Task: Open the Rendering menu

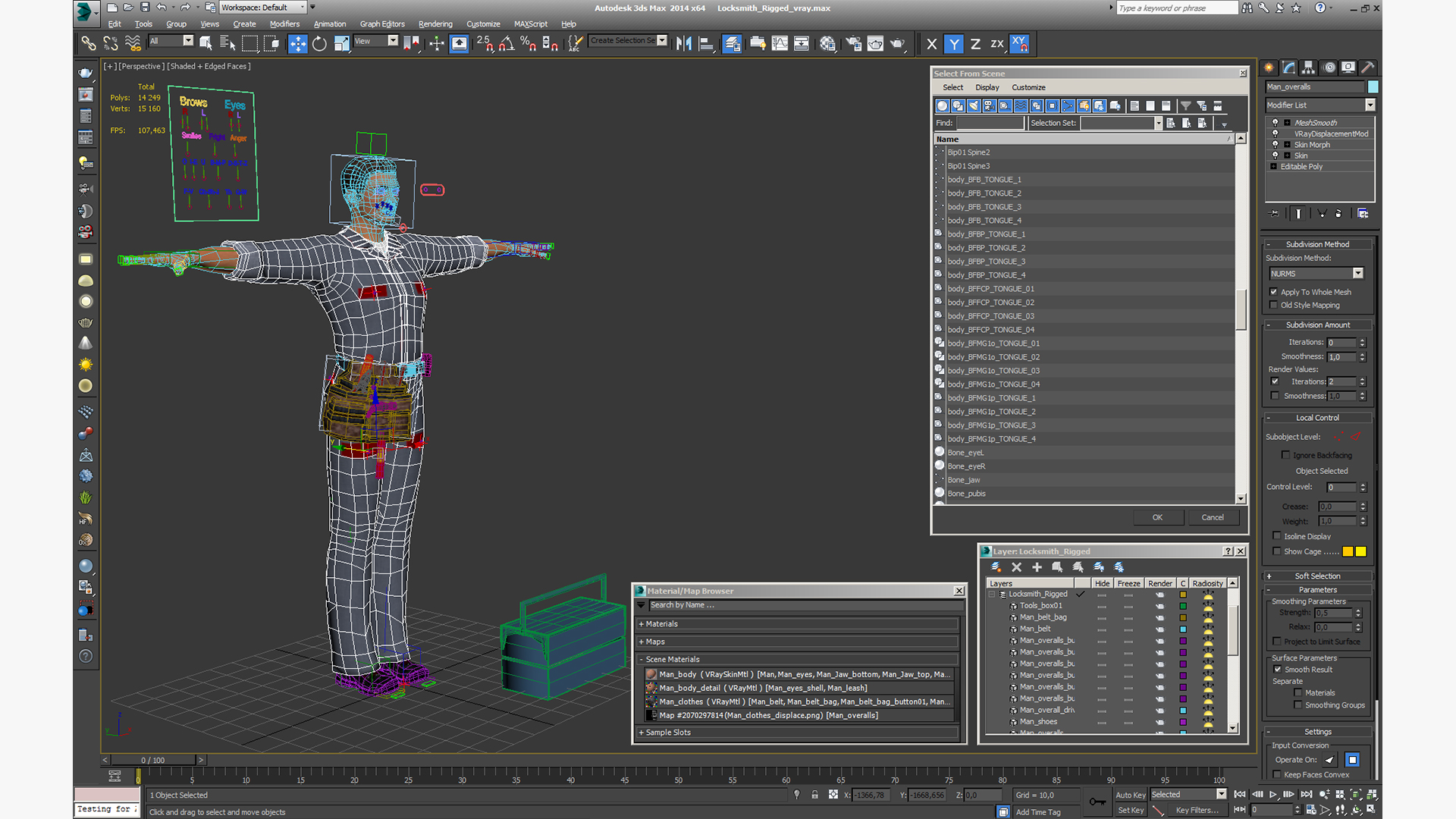Action: (435, 24)
